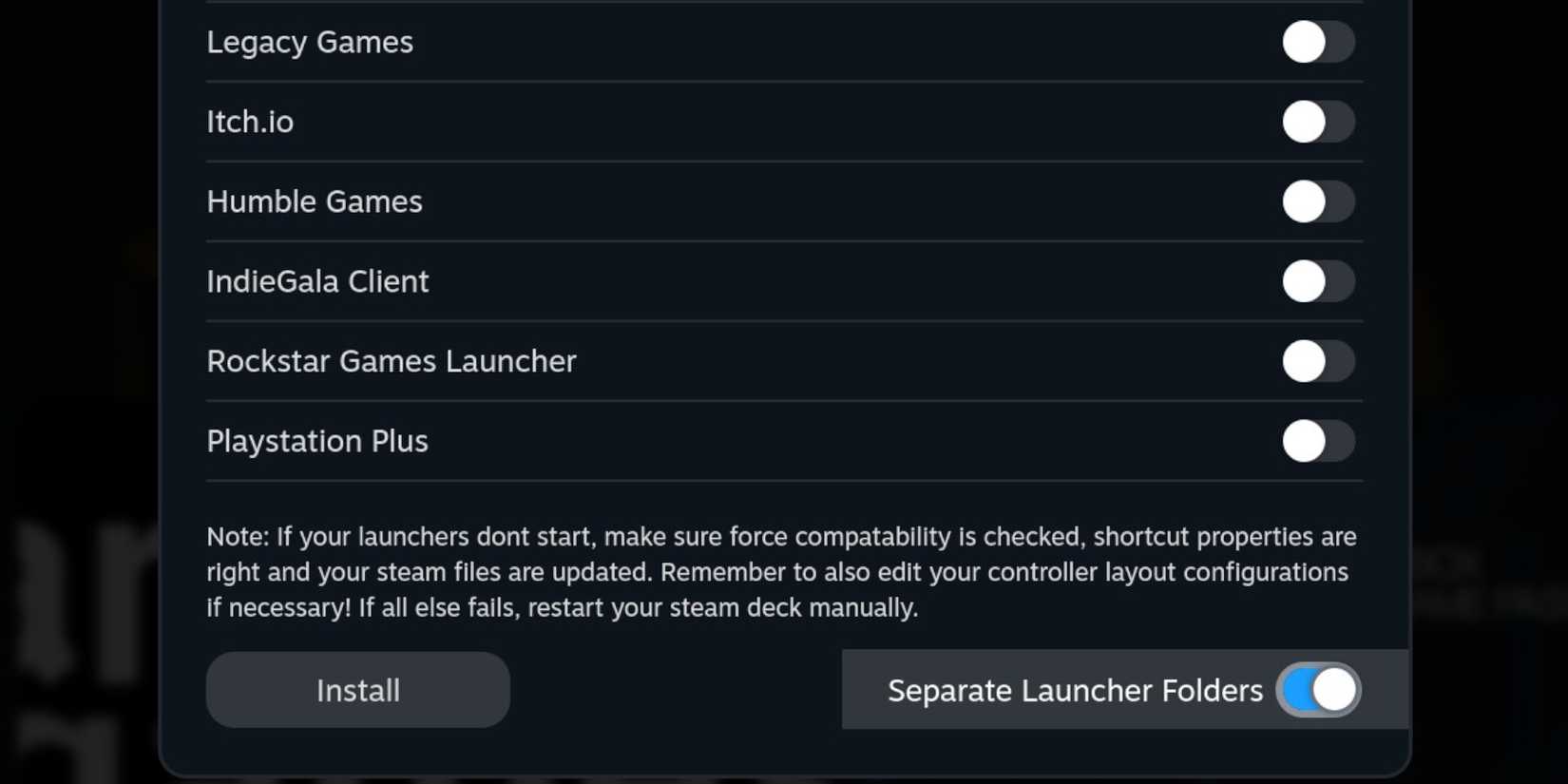Enable the Humble Games launcher toggle

[1319, 201]
